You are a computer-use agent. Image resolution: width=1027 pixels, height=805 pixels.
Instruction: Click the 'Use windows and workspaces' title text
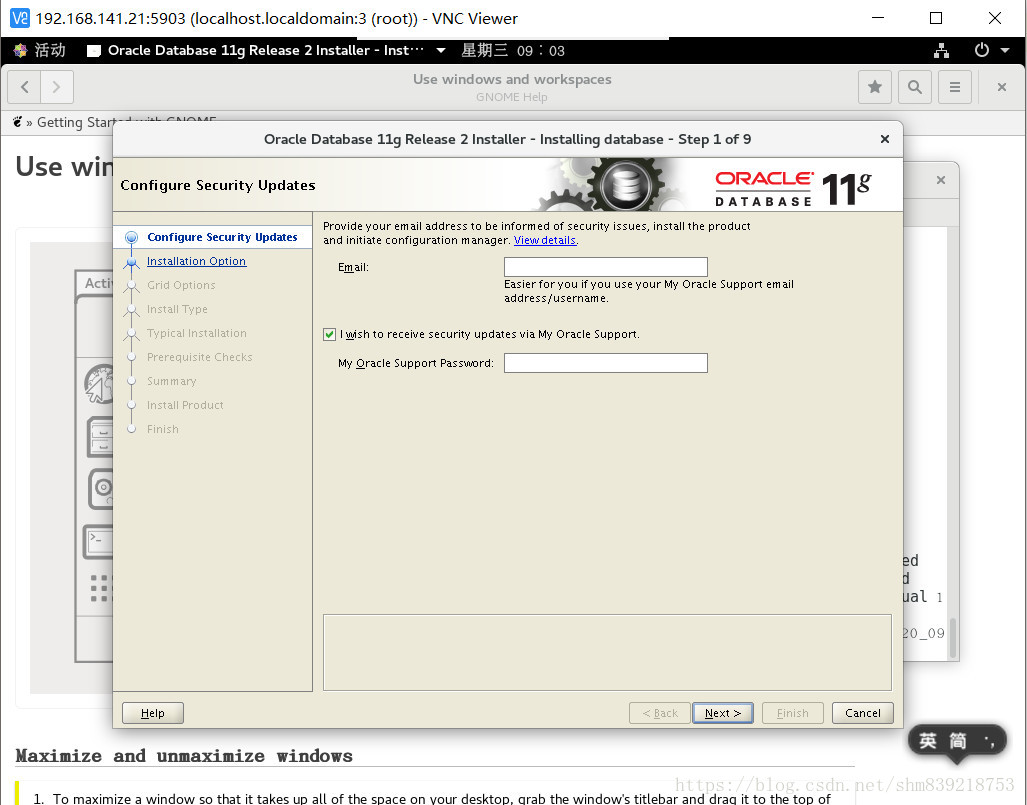pyautogui.click(x=512, y=79)
